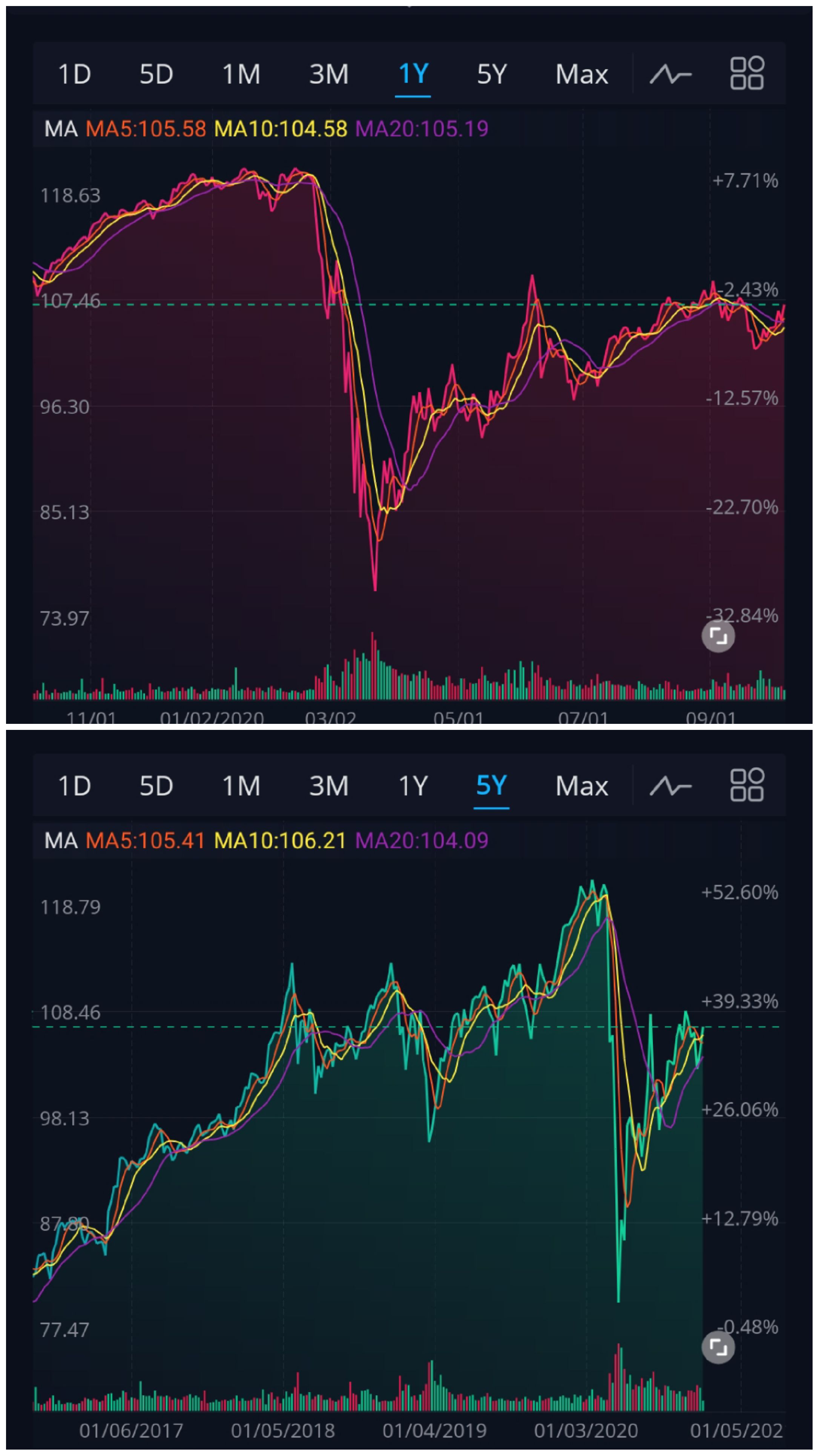
Task: Switch top chart to 5Y view
Action: coord(492,74)
